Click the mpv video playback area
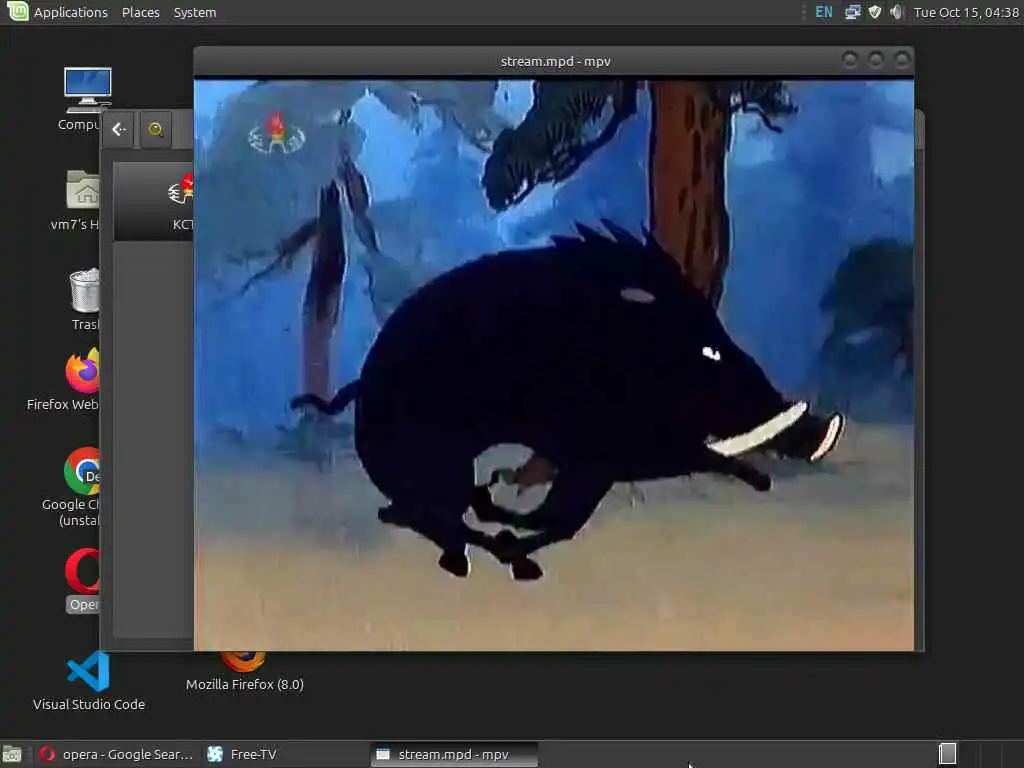This screenshot has width=1024, height=768. (x=554, y=365)
